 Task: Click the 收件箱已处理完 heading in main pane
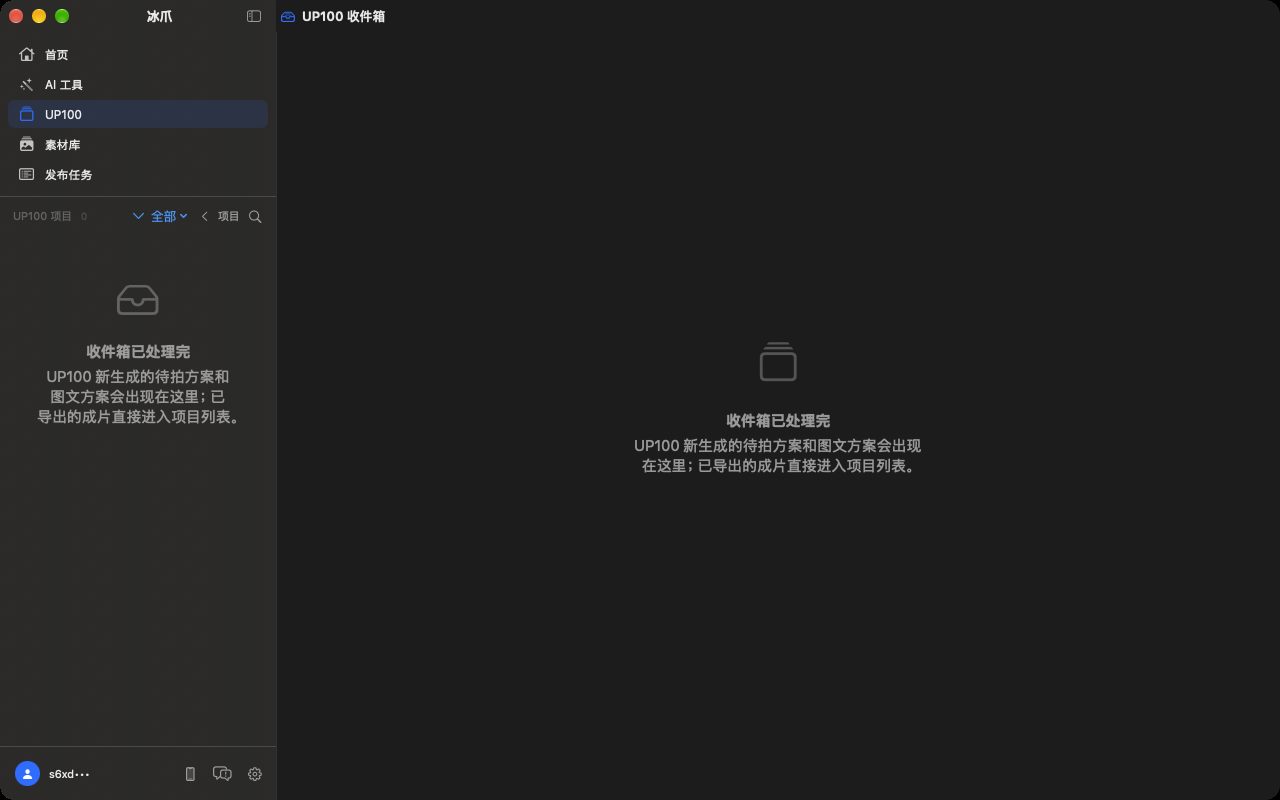pyautogui.click(x=778, y=421)
